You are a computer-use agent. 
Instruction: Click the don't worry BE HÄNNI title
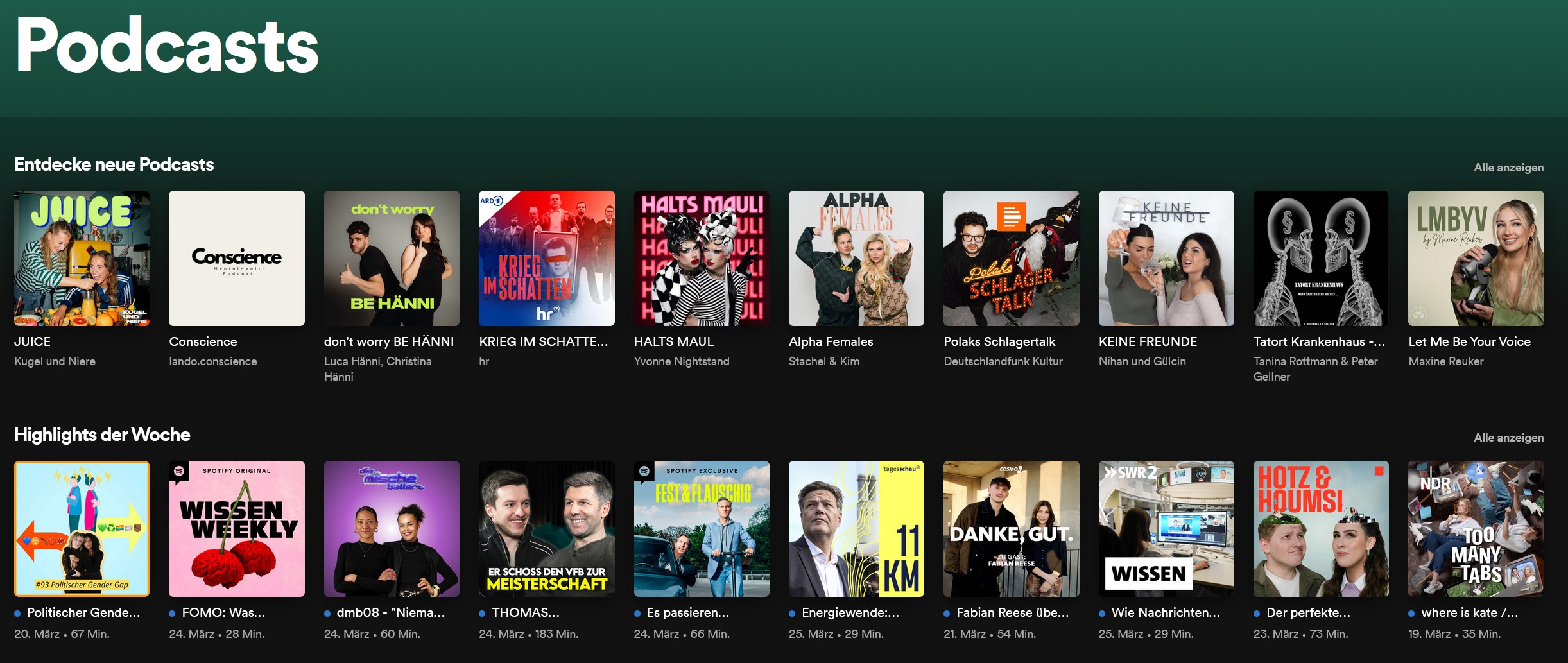pos(389,342)
